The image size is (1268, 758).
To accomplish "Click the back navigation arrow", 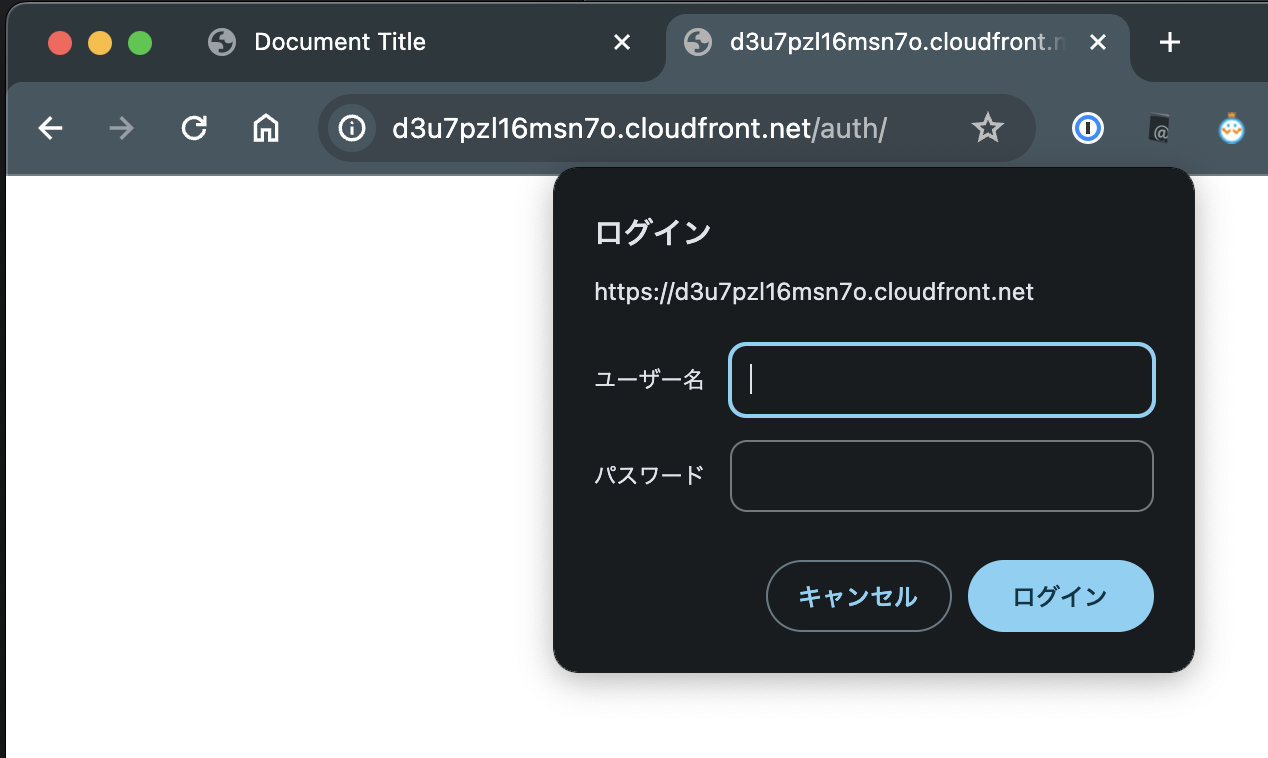I will [x=50, y=128].
